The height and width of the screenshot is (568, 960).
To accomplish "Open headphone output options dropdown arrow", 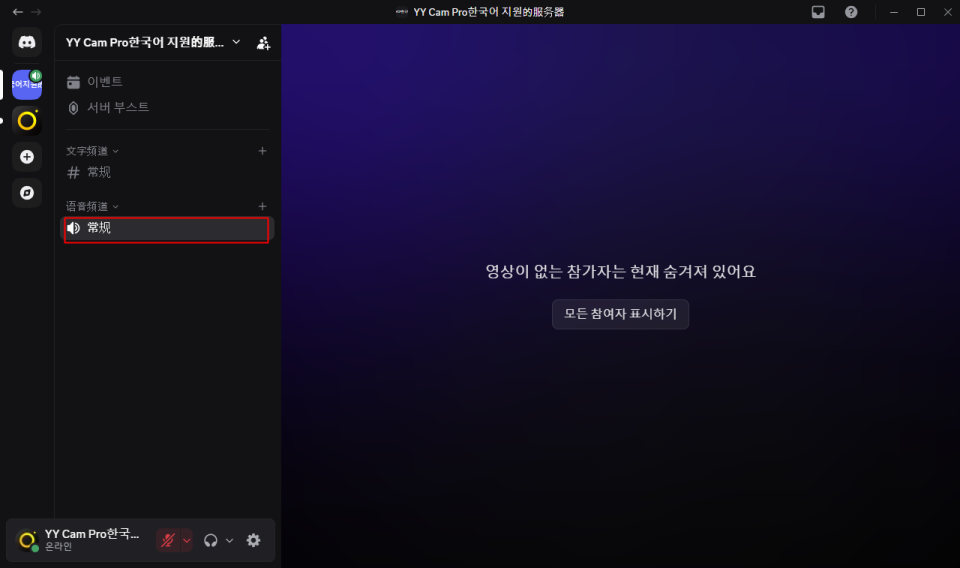I will point(229,540).
